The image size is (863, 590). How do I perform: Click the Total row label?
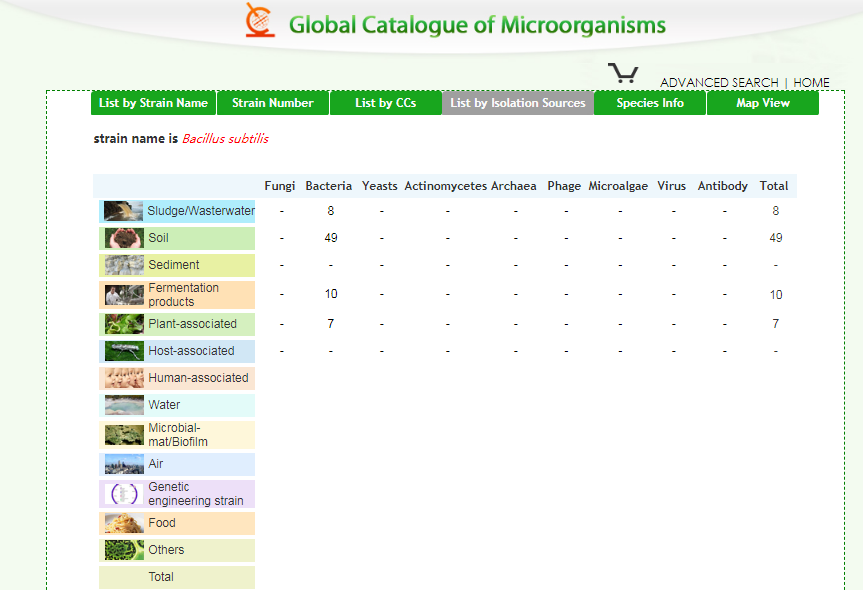tap(161, 577)
